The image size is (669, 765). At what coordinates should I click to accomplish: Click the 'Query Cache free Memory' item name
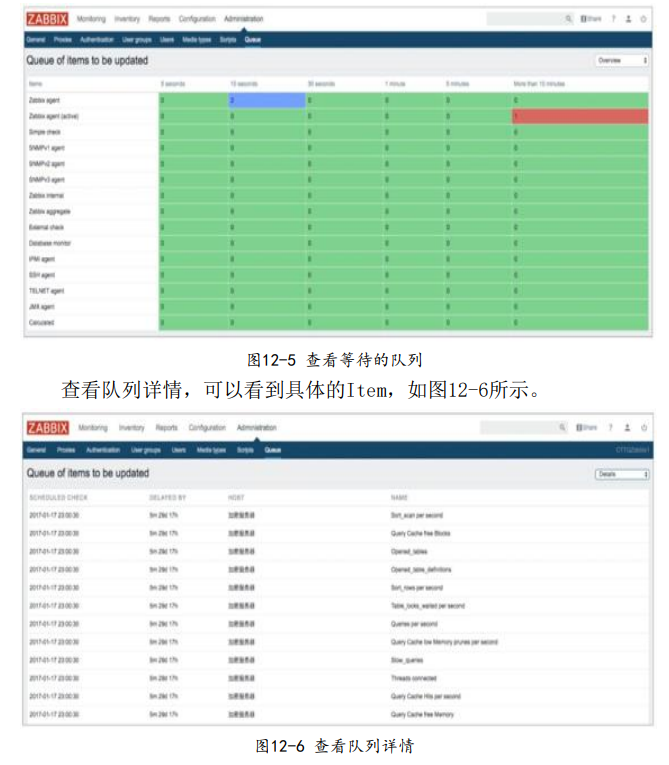coord(422,714)
